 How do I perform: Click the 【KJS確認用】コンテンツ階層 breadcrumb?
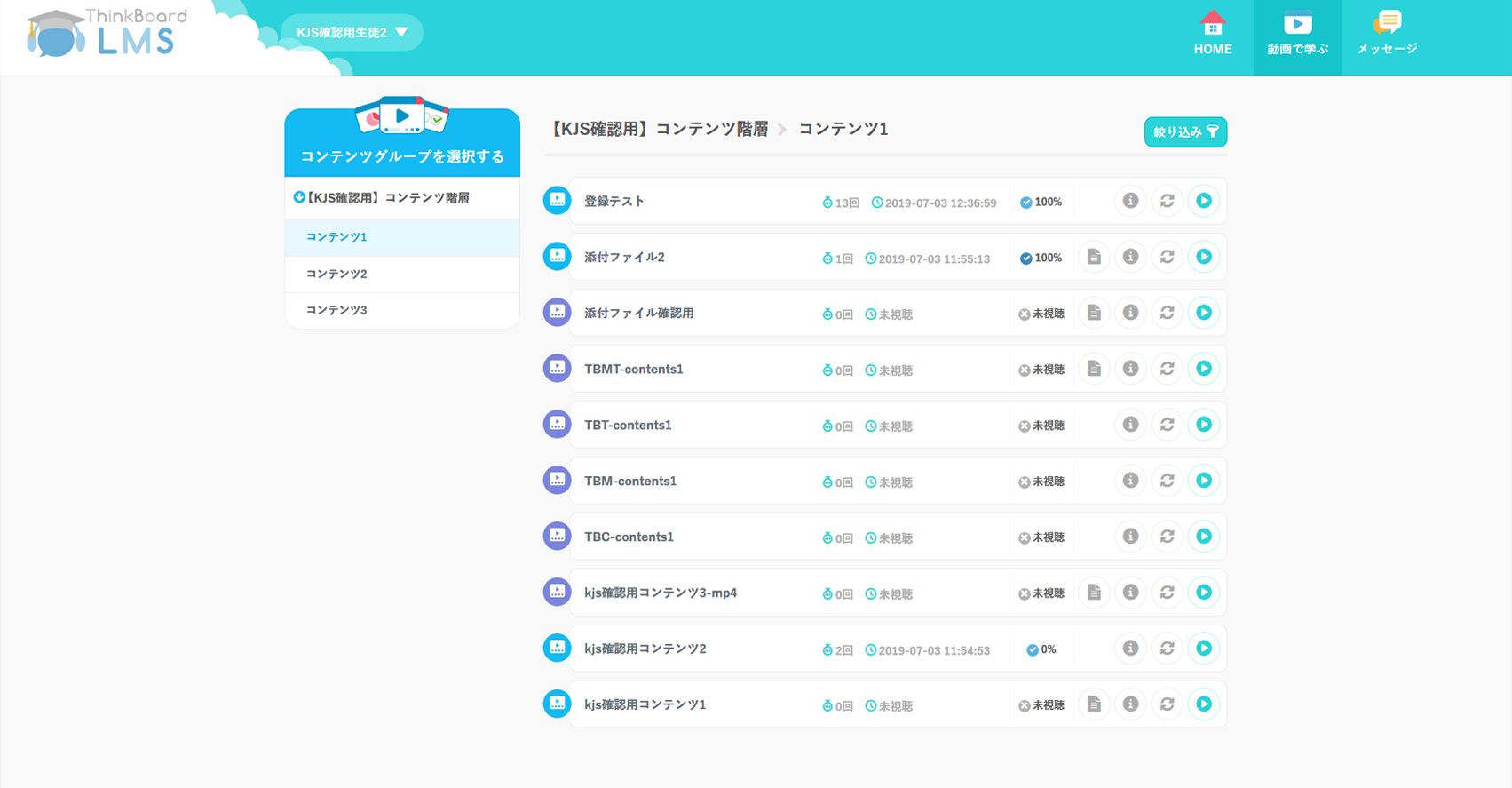658,130
